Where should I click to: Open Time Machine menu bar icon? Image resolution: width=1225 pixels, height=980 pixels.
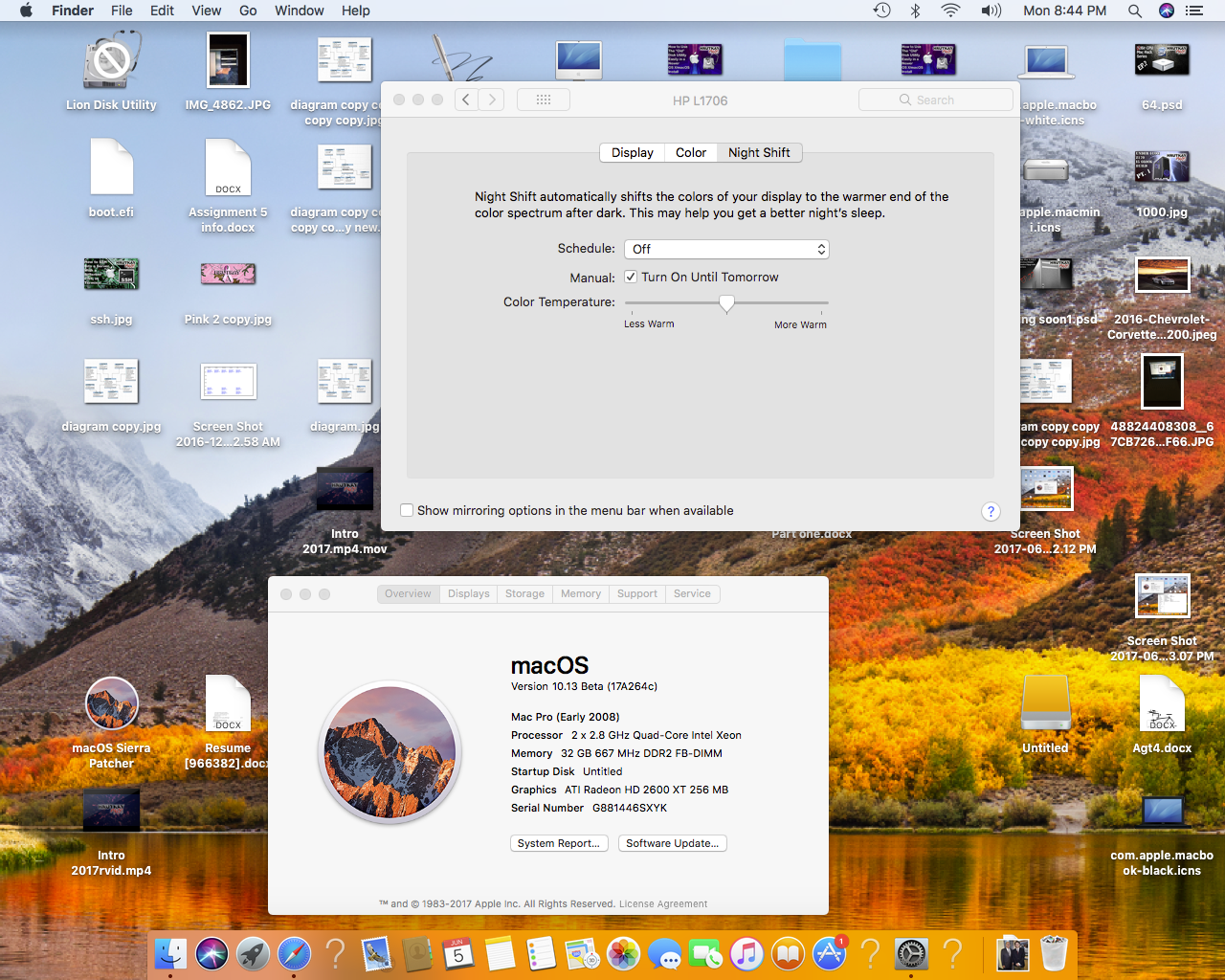pyautogui.click(x=881, y=11)
